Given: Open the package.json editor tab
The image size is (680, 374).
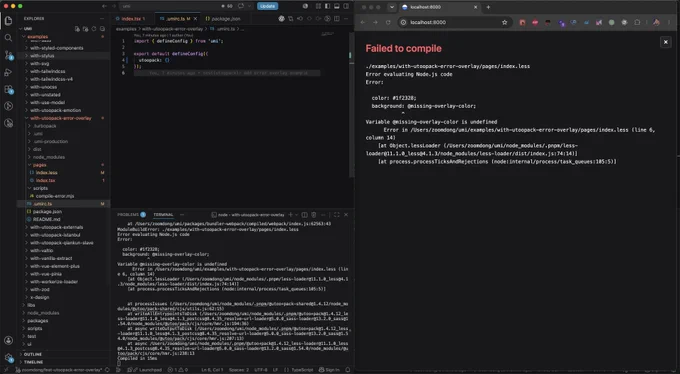Looking at the screenshot, I should coord(223,19).
